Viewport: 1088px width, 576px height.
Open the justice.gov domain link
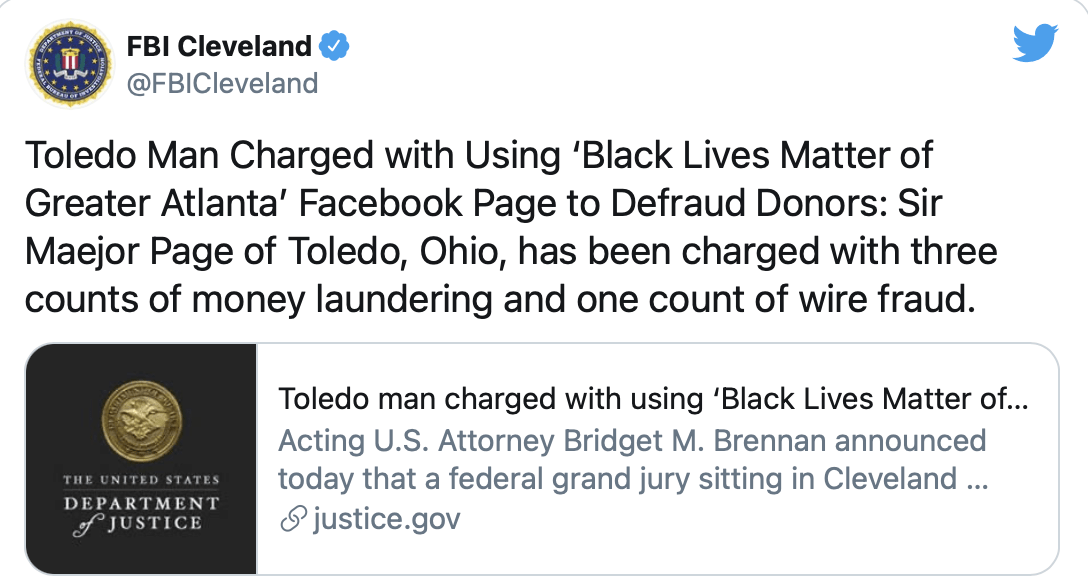pyautogui.click(x=386, y=518)
